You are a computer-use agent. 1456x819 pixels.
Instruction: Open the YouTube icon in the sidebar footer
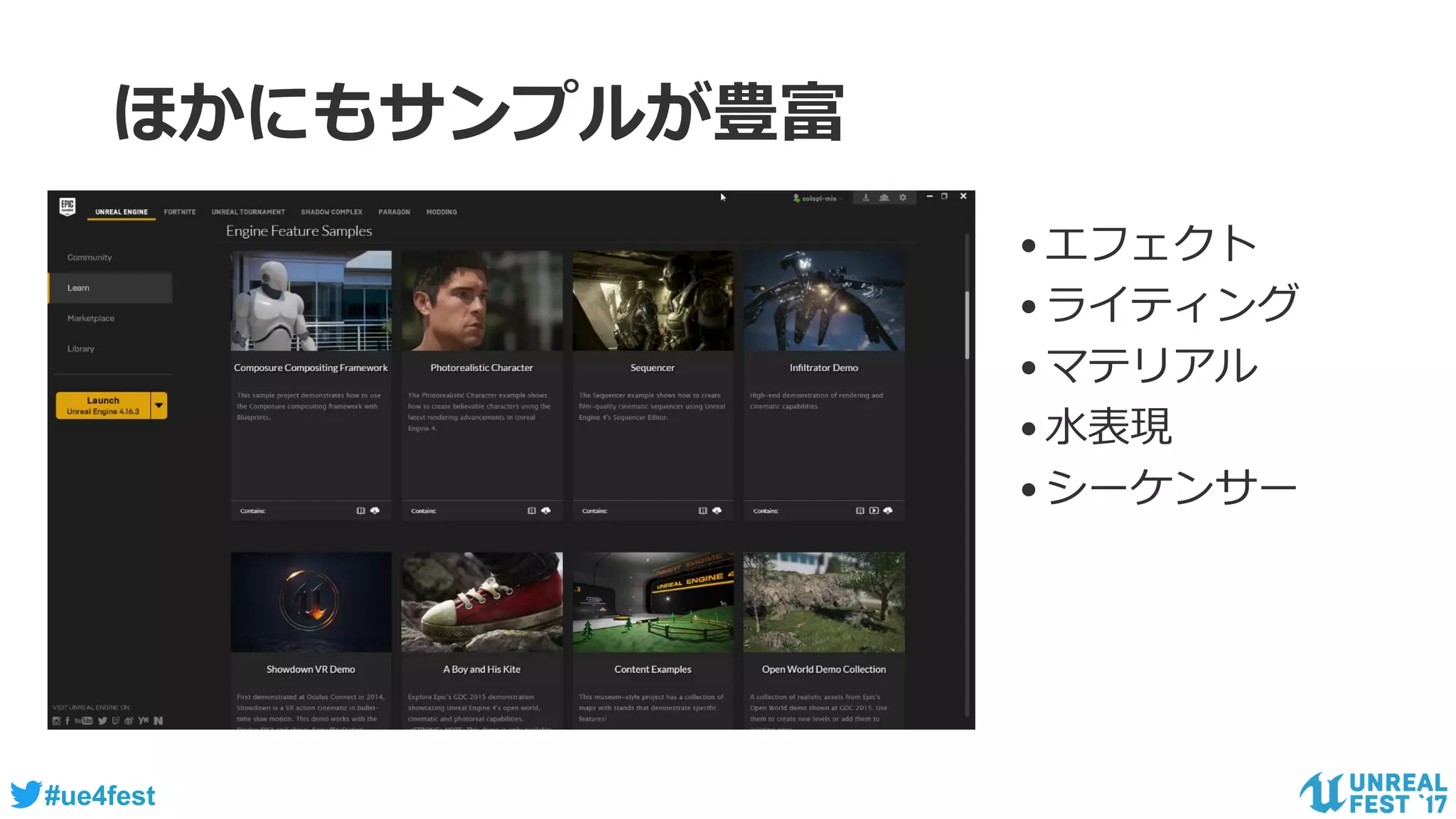(x=83, y=721)
